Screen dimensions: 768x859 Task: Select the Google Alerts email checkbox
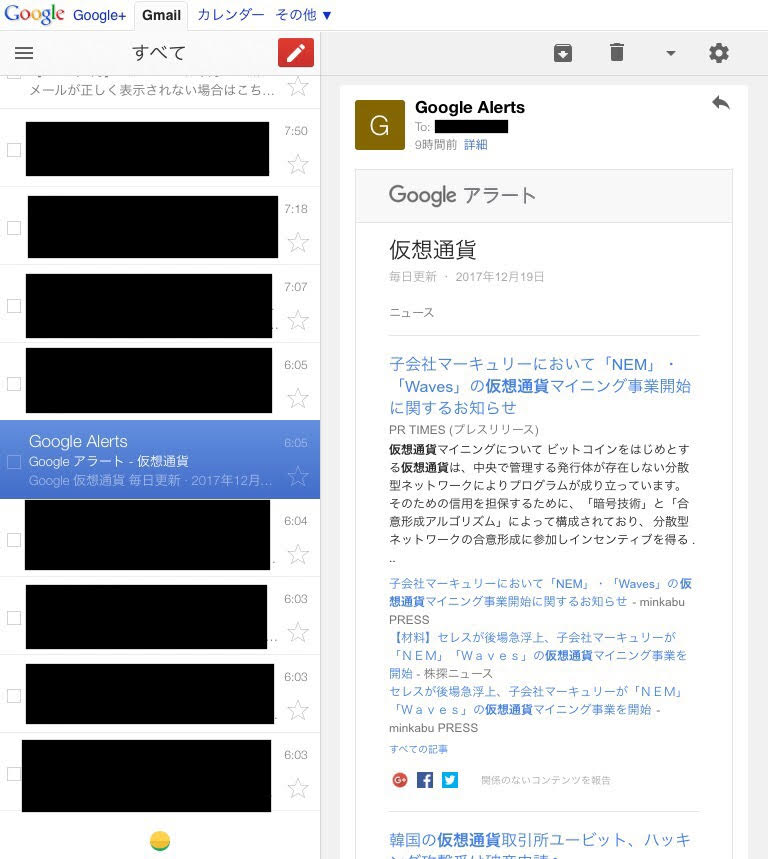pyautogui.click(x=14, y=462)
